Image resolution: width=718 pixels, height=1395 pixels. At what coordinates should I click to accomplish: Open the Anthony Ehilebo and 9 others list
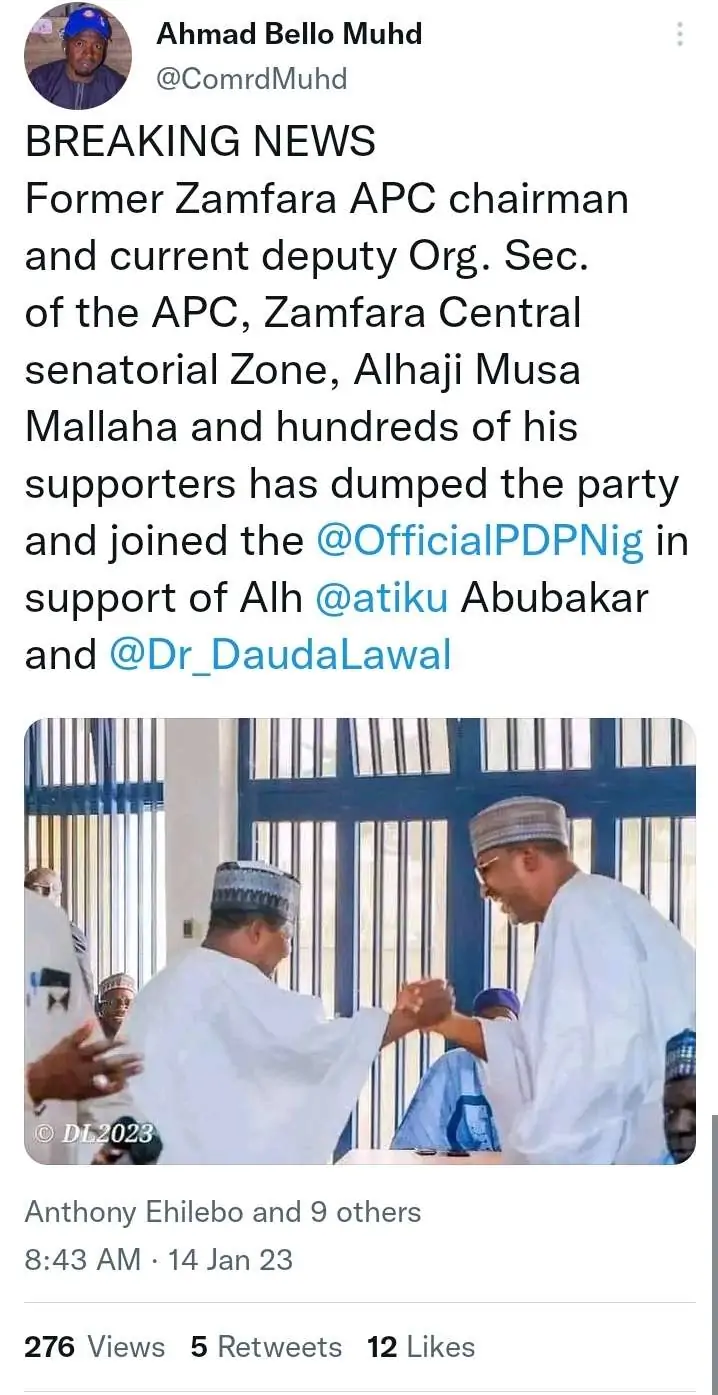(x=222, y=1212)
